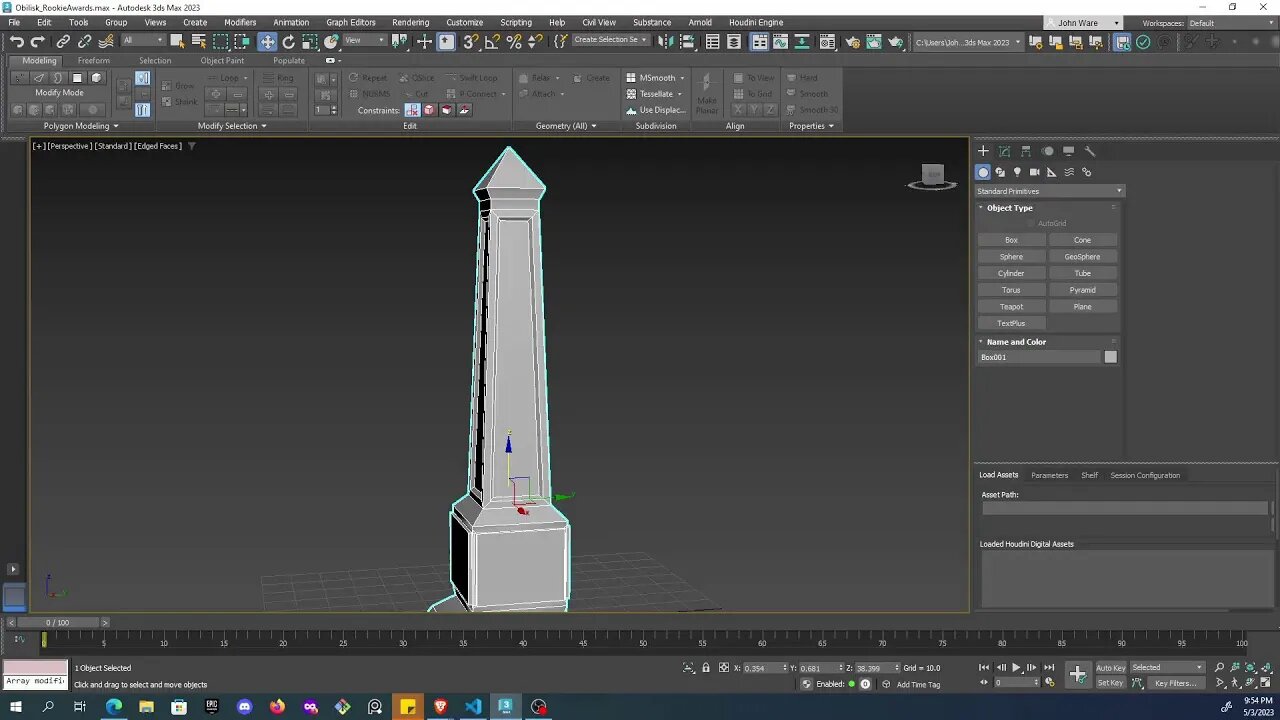1280x720 pixels.
Task: Toggle Absolute Mode transform type-in icon
Action: [x=723, y=667]
